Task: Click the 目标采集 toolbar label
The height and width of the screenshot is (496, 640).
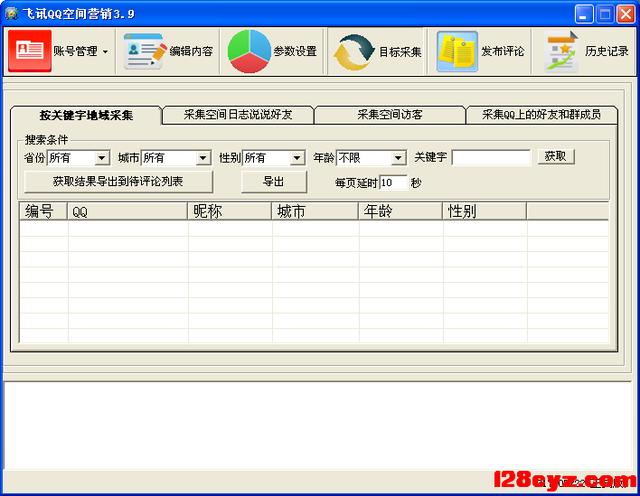Action: 400,52
